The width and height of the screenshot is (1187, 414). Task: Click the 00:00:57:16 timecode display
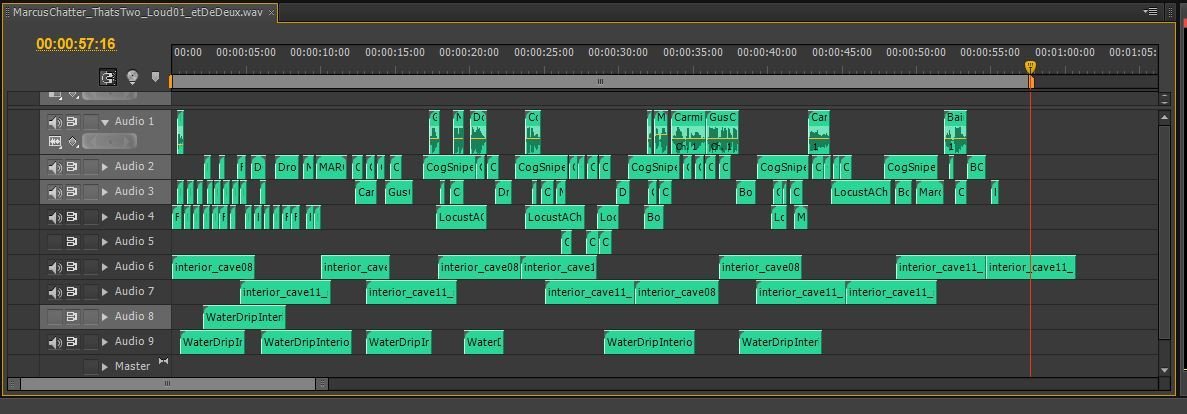pyautogui.click(x=76, y=44)
